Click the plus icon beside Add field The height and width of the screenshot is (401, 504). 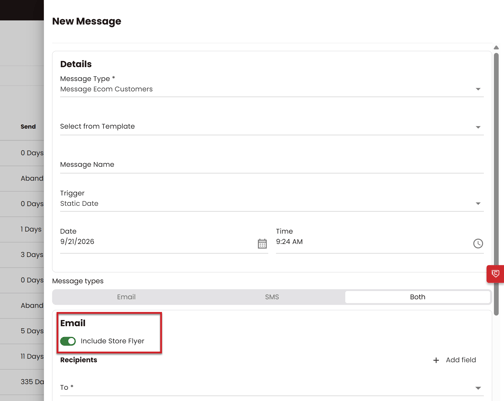(436, 360)
